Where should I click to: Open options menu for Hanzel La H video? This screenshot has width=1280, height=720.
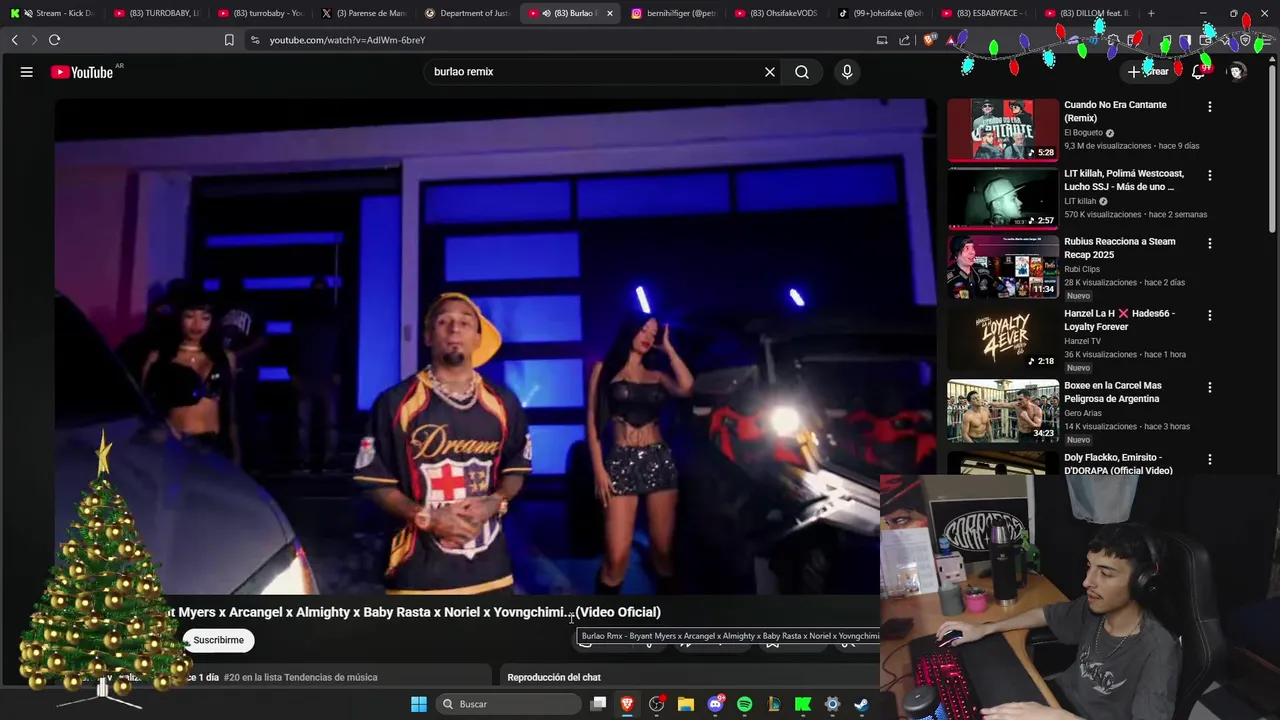point(1210,315)
